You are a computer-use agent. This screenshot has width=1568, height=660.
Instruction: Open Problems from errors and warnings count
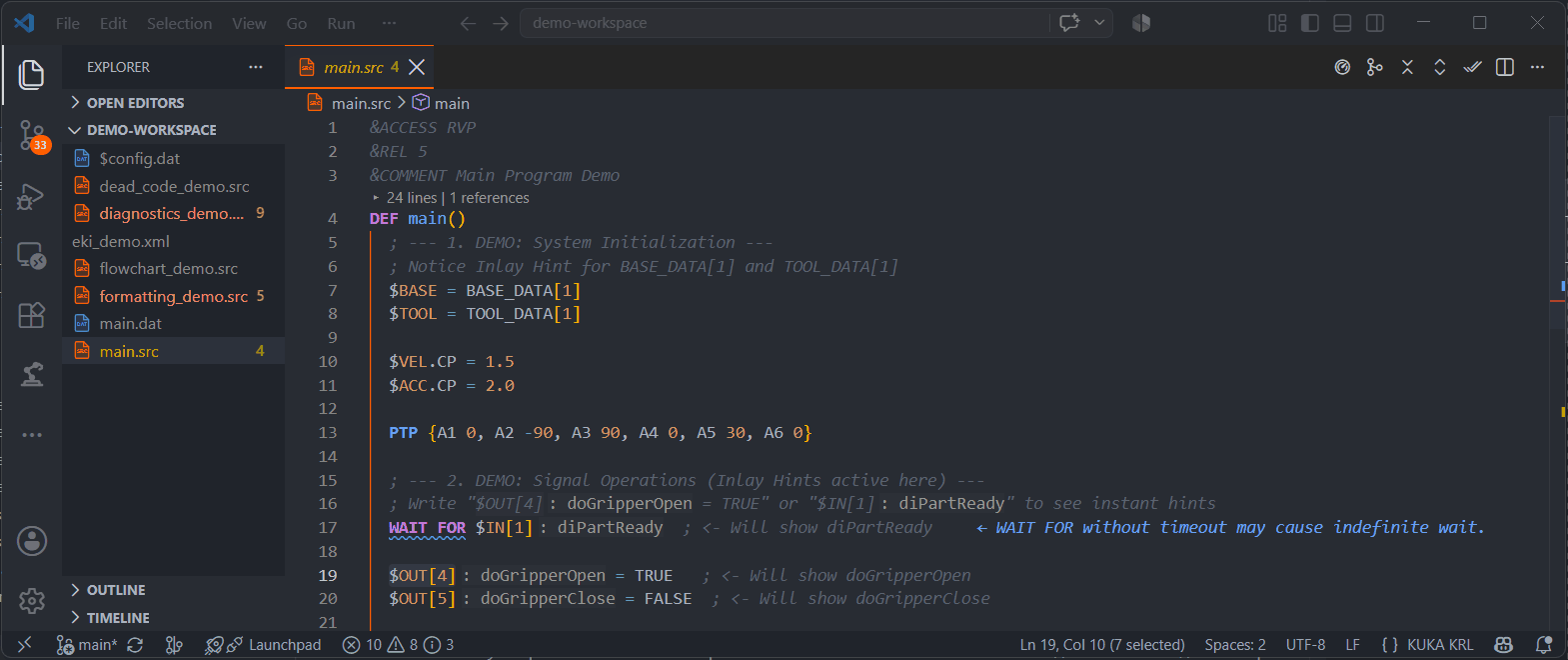[x=398, y=645]
